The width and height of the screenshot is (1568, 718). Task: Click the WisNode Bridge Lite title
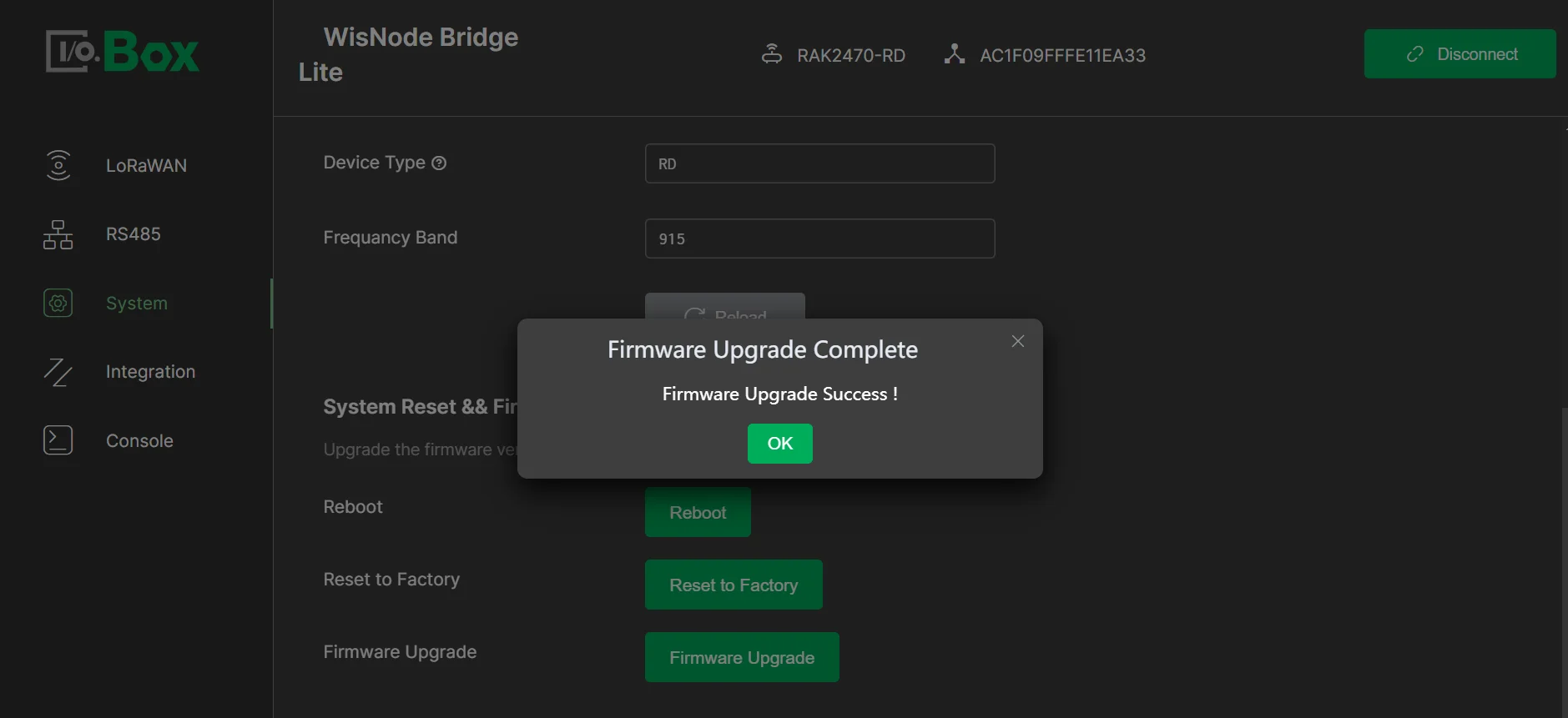tap(409, 54)
